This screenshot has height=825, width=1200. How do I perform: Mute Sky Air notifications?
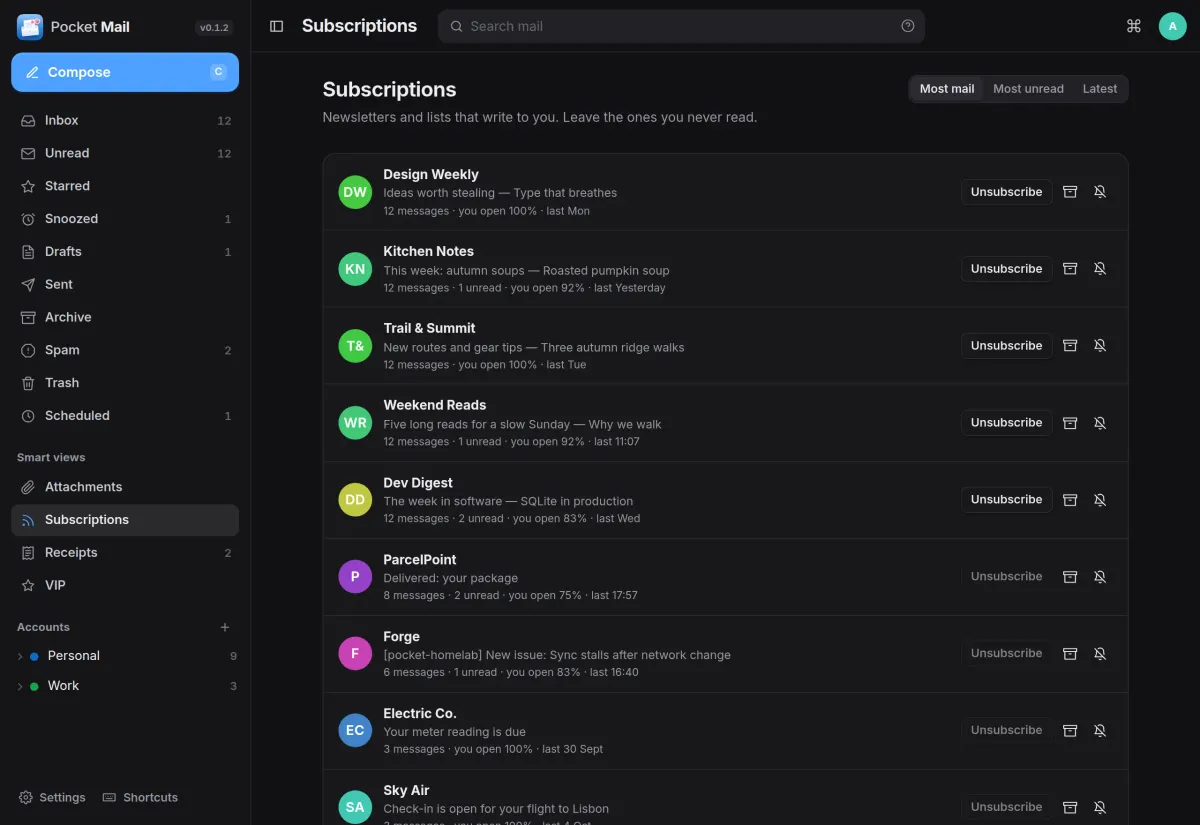pos(1100,807)
